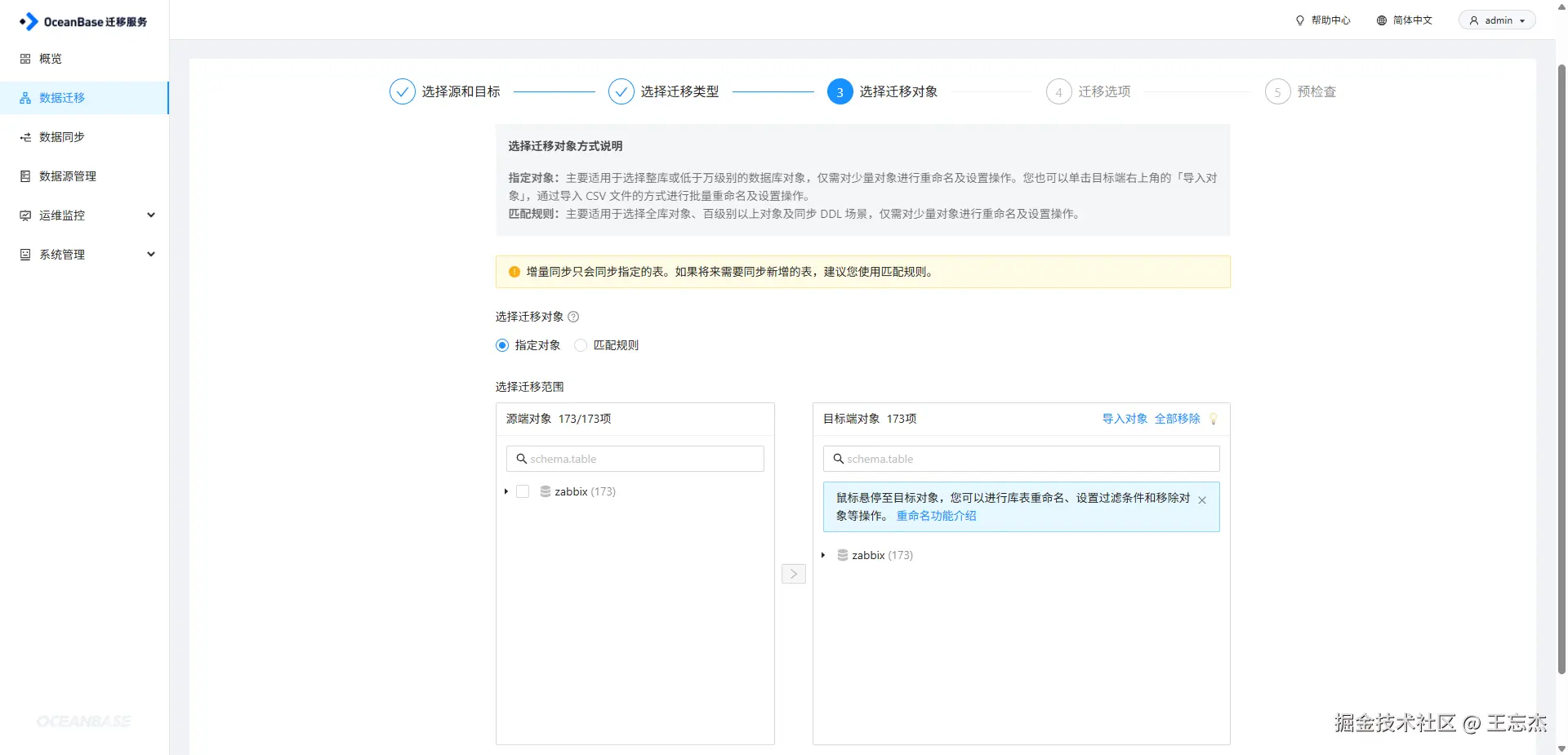
Task: Open the 系统管理 menu item
Action: click(85, 255)
